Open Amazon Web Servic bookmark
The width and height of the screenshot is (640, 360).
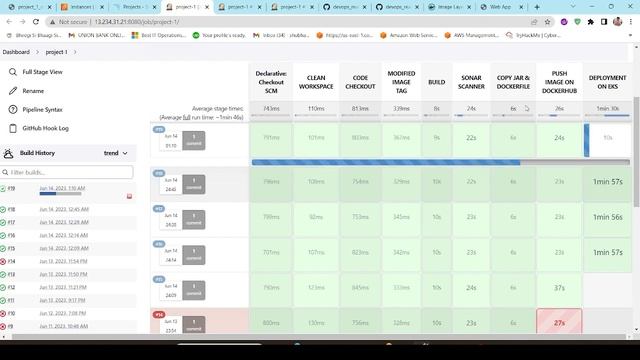tap(409, 36)
